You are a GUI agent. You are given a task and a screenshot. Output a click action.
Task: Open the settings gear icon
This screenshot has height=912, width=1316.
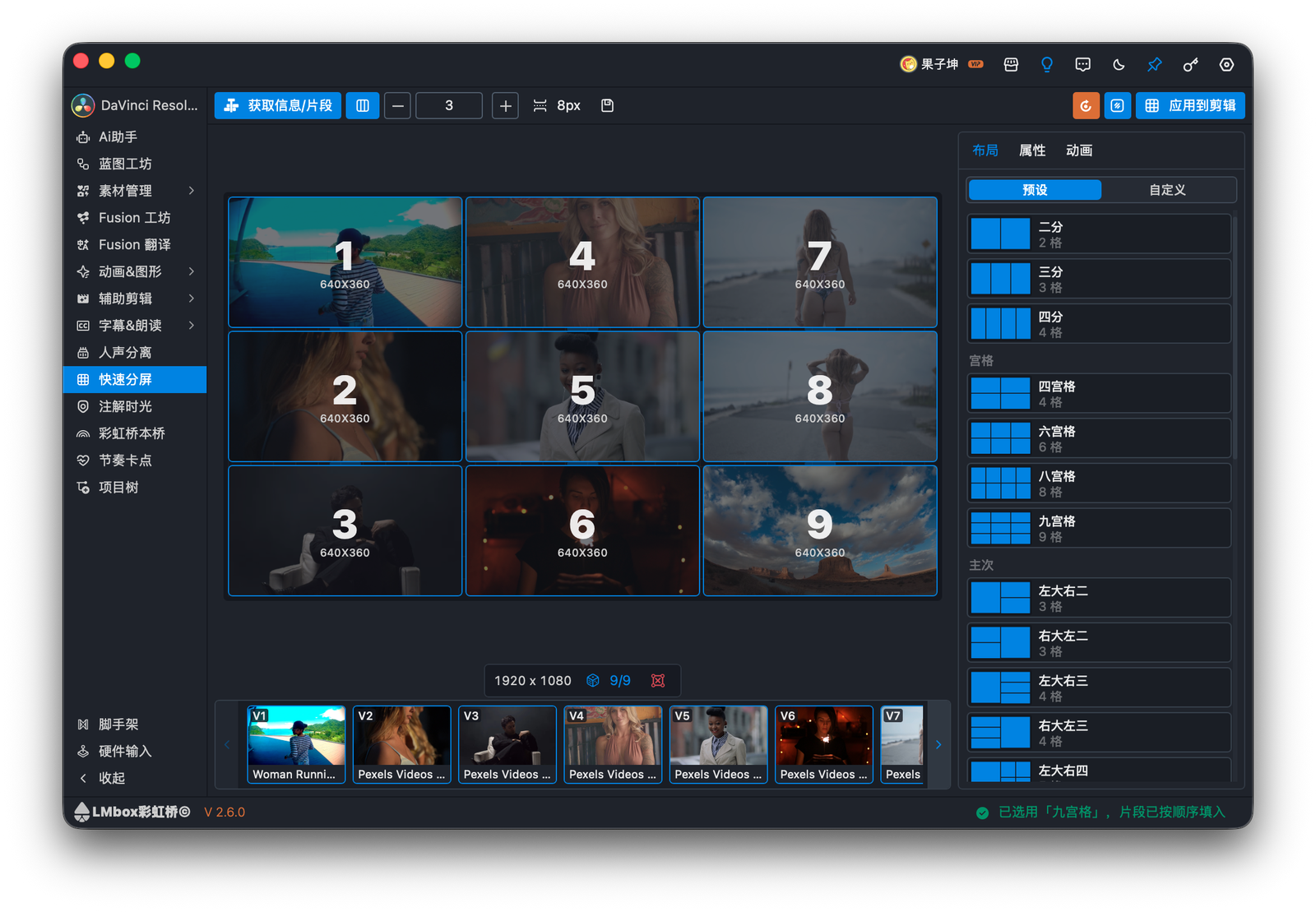coord(1226,64)
